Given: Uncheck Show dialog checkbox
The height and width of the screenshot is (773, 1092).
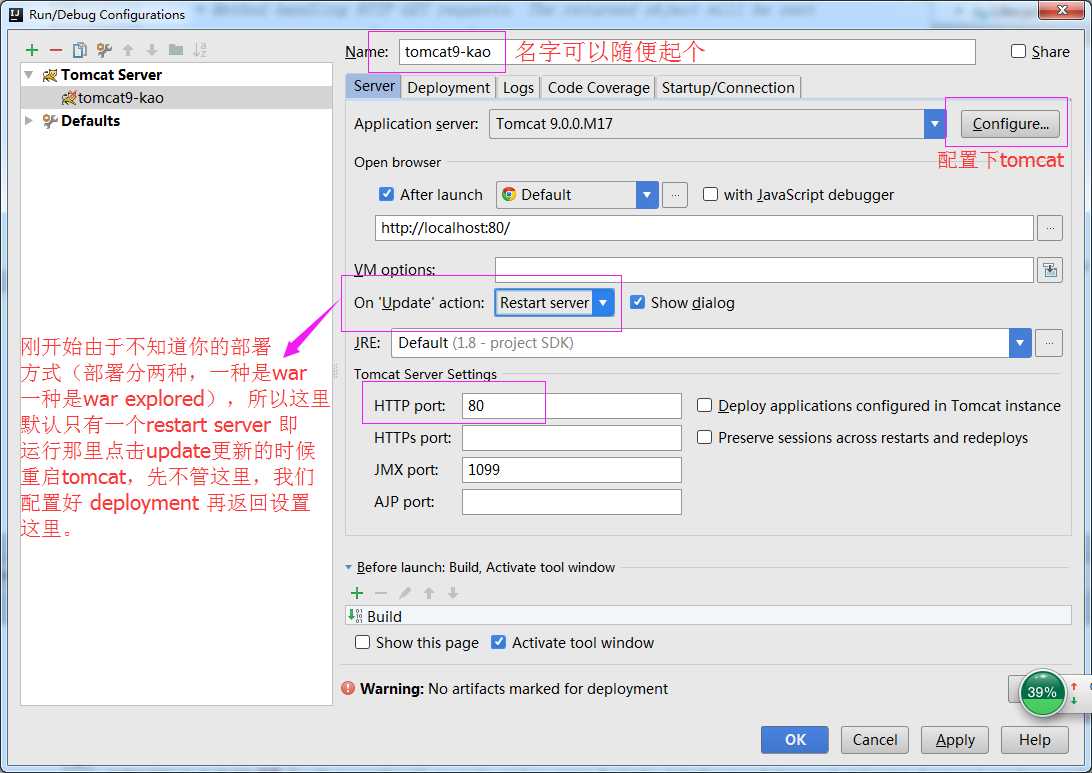Looking at the screenshot, I should coord(637,302).
